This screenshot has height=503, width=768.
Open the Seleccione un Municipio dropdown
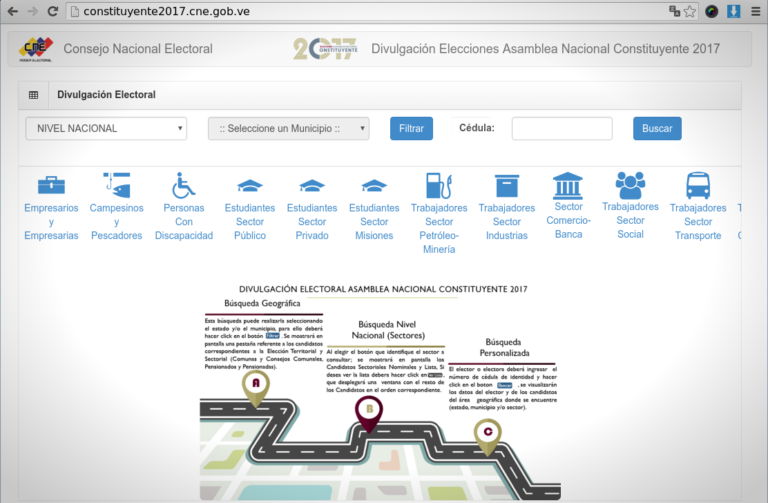[288, 128]
